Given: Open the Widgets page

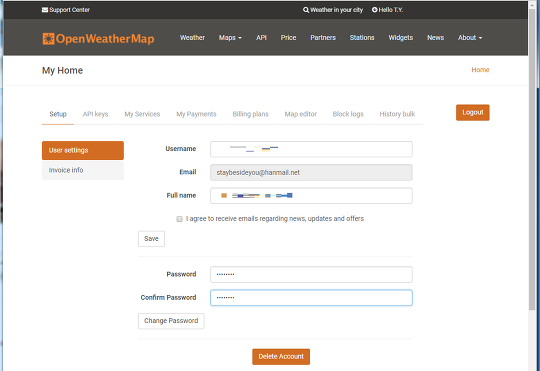Looking at the screenshot, I should (401, 38).
